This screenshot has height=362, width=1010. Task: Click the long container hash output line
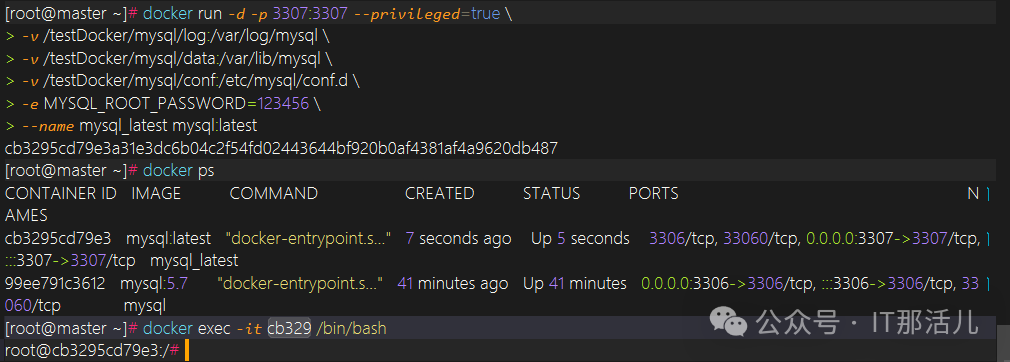pyautogui.click(x=281, y=148)
